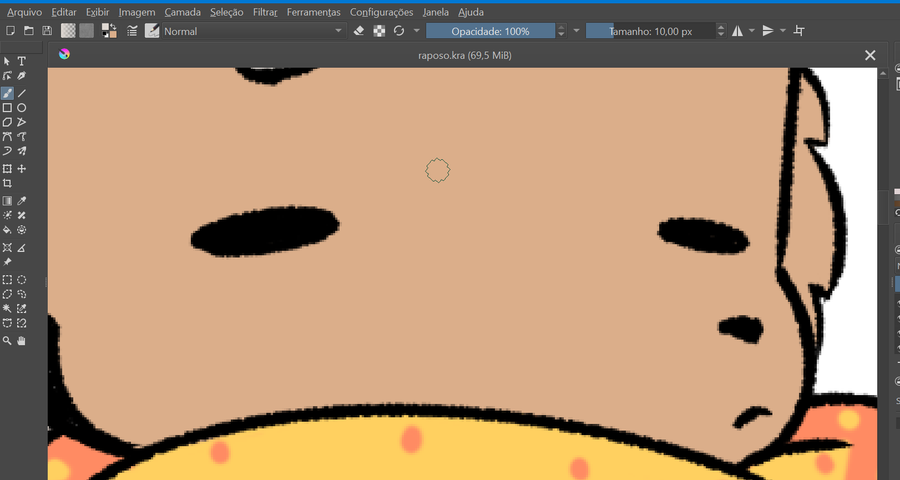Toggle preserve alpha
The height and width of the screenshot is (480, 900).
pos(379,31)
